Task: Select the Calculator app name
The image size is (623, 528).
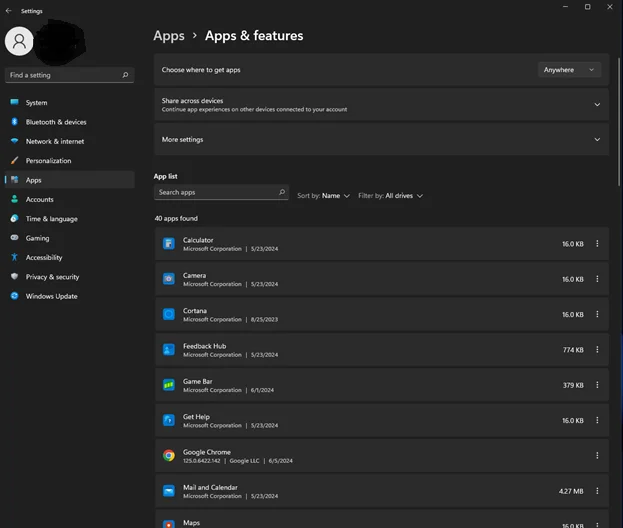Action: [x=198, y=240]
